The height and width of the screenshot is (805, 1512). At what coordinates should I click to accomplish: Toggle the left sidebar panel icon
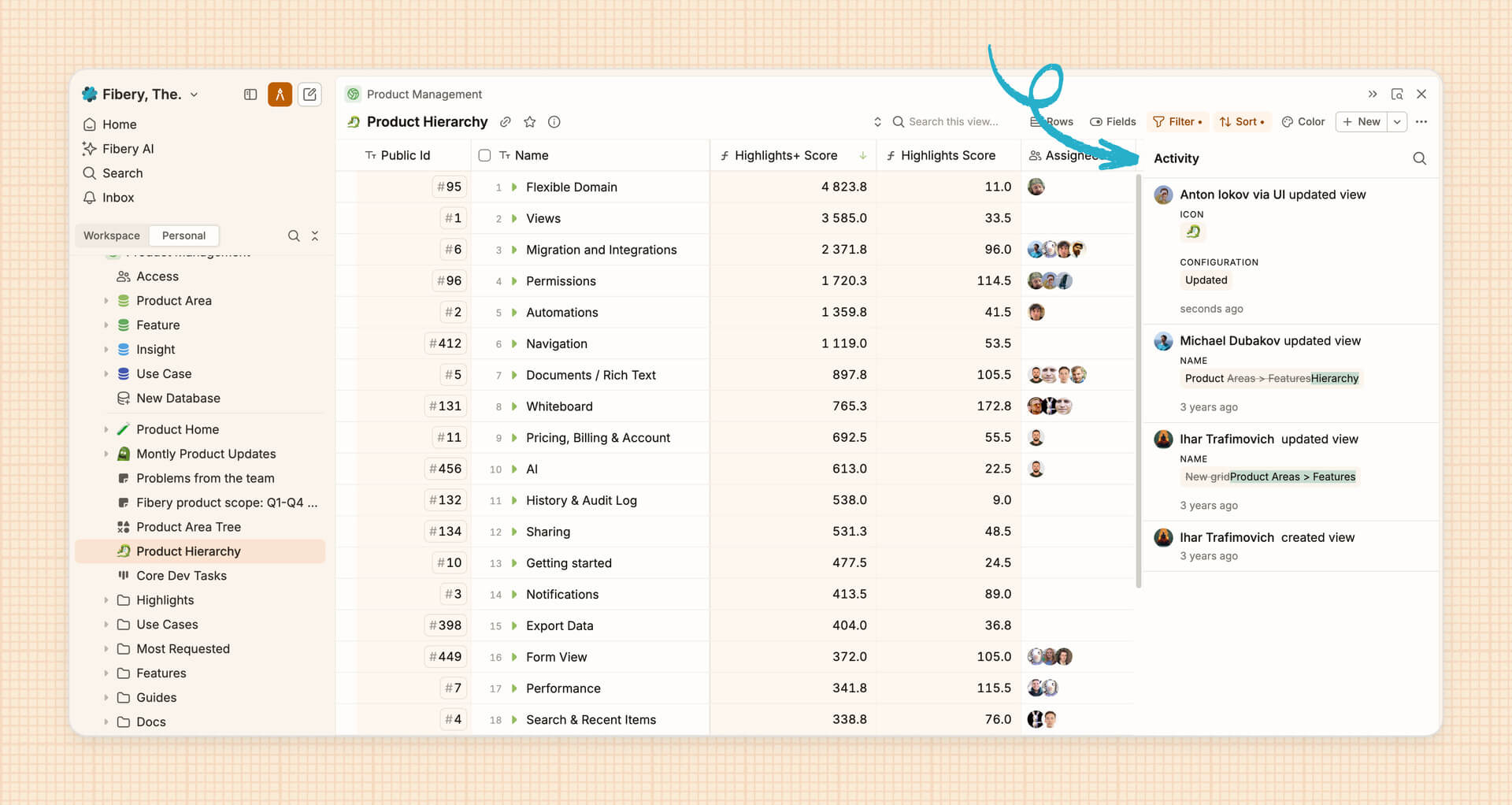click(x=250, y=95)
